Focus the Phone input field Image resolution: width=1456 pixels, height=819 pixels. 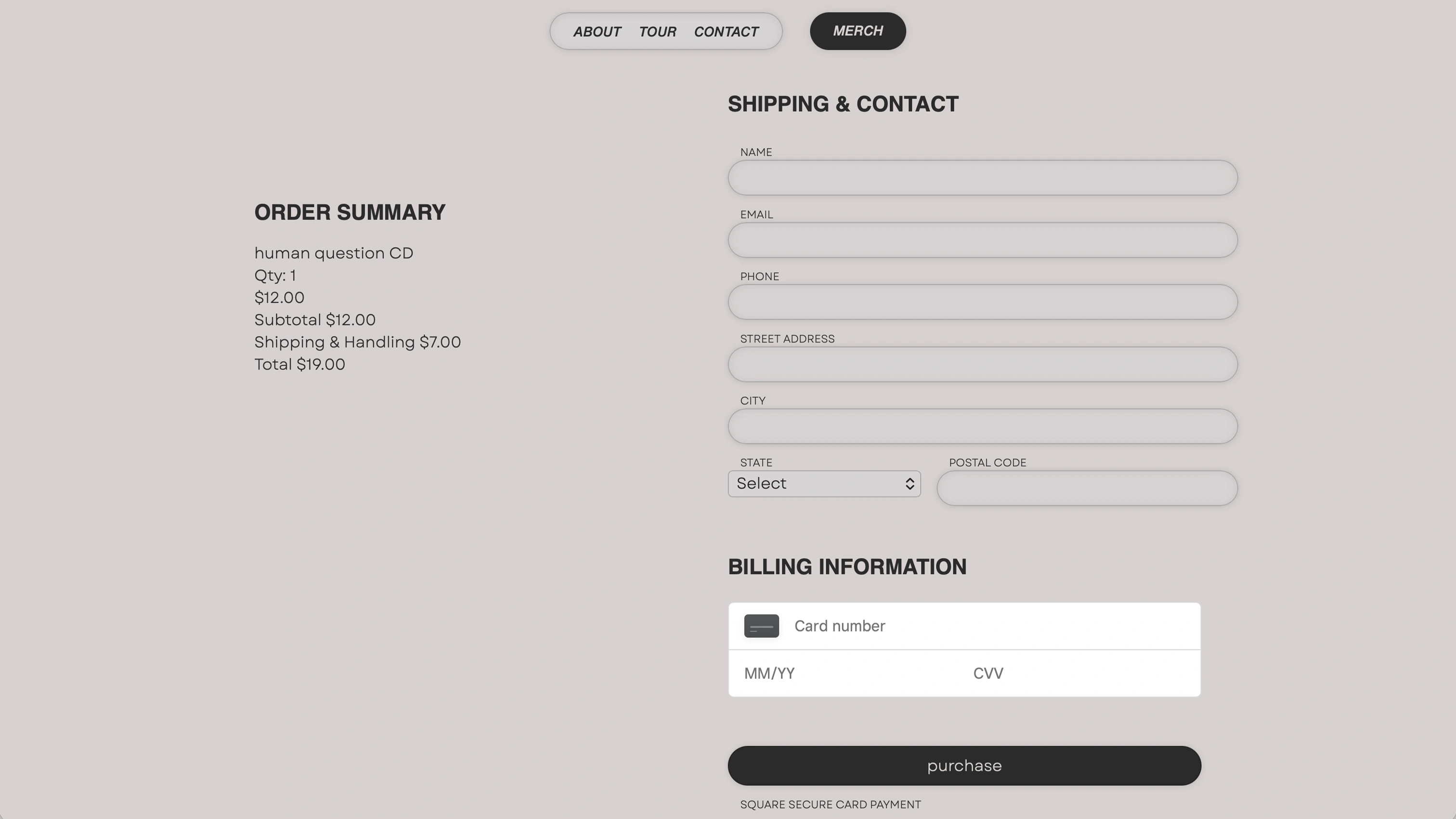click(x=982, y=302)
